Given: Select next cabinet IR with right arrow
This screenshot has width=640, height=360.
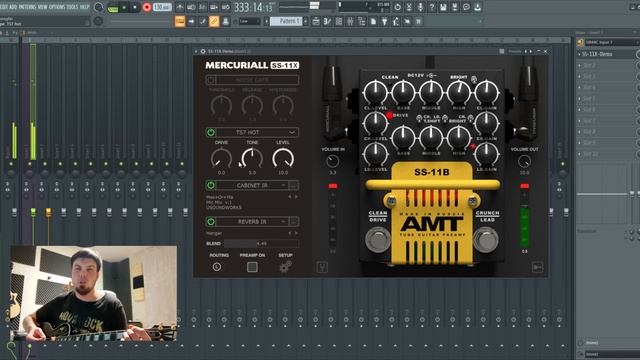Looking at the screenshot, I should coord(297,197).
